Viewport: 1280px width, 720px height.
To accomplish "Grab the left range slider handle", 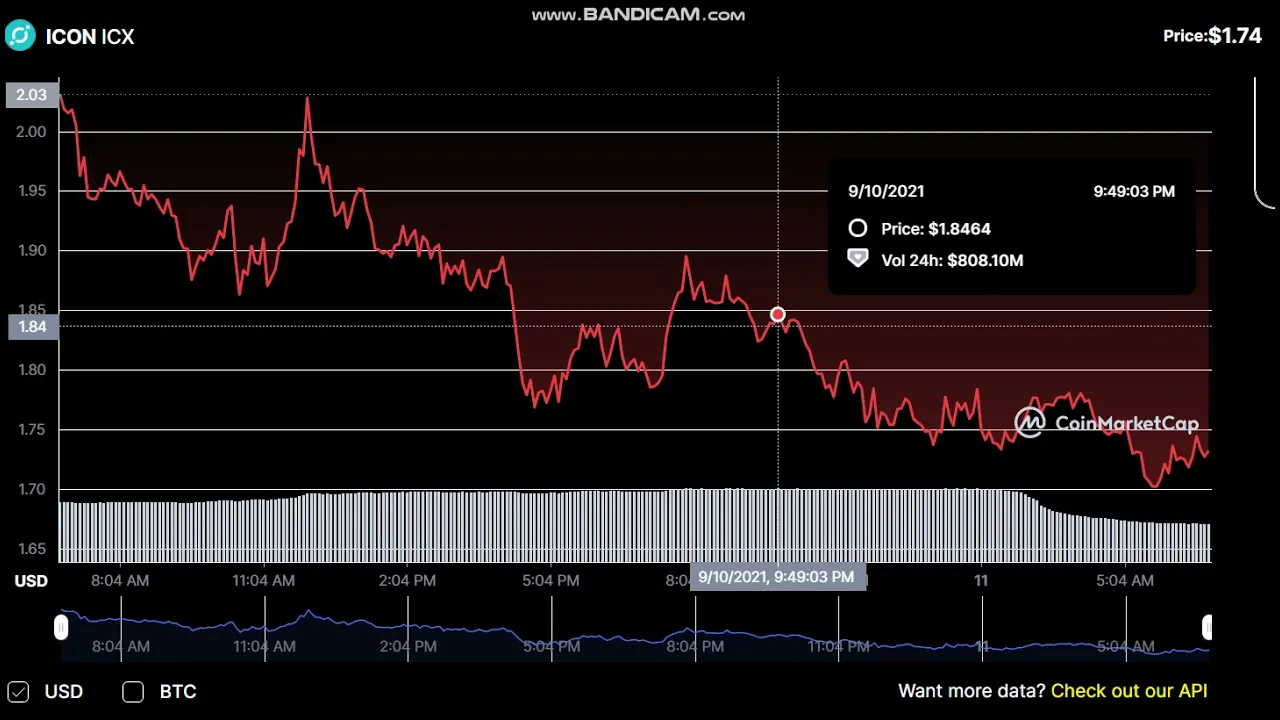I will tap(61, 628).
